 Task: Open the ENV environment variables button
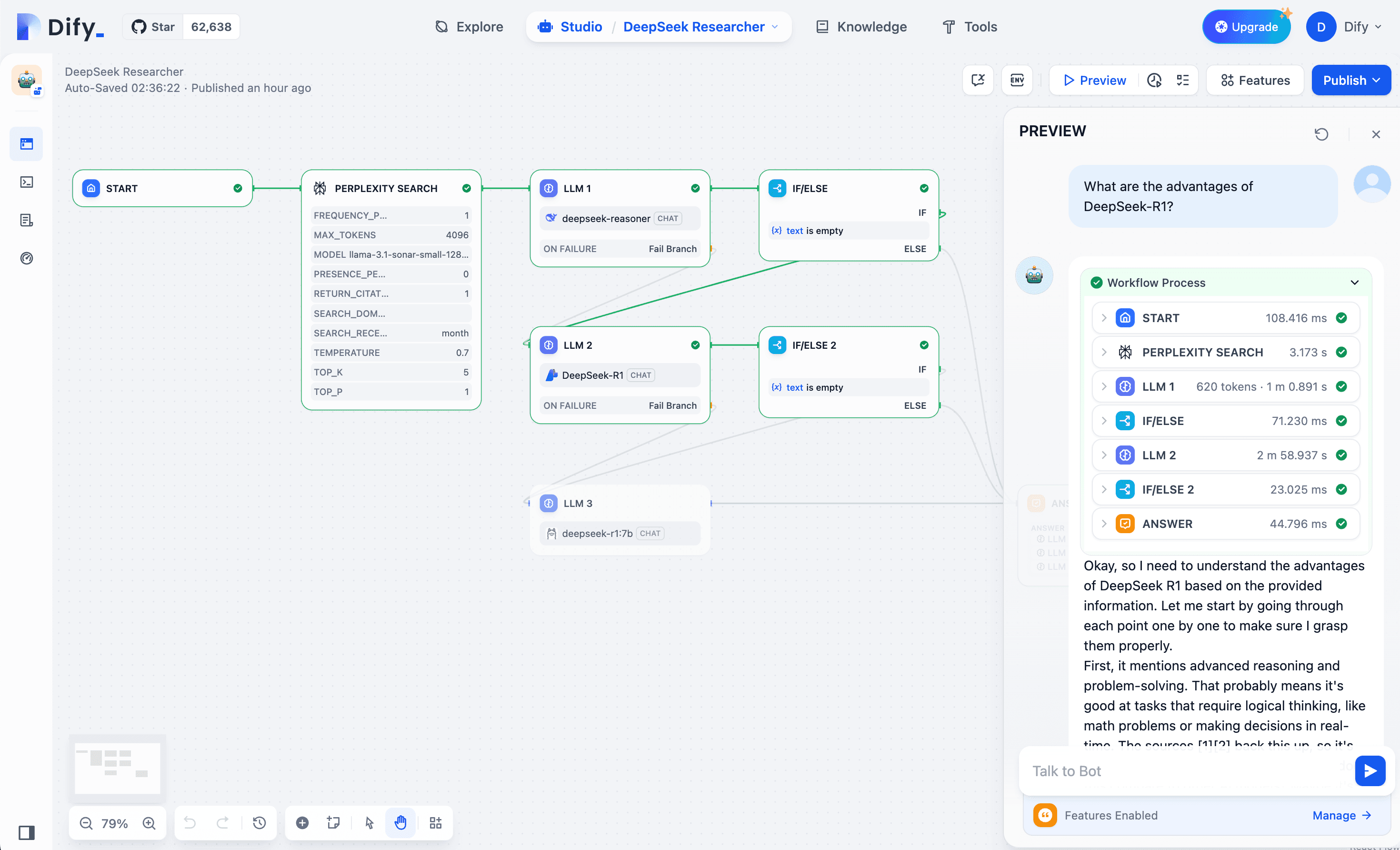click(x=1017, y=80)
